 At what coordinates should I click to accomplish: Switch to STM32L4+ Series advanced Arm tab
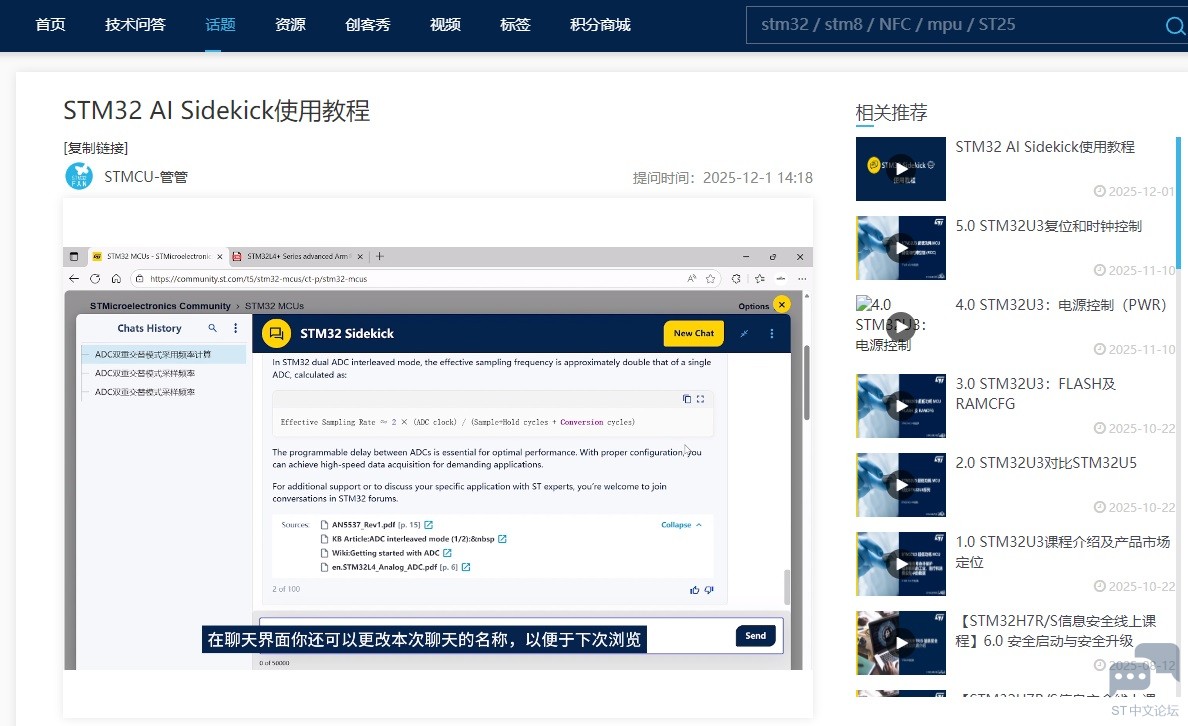[x=297, y=256]
